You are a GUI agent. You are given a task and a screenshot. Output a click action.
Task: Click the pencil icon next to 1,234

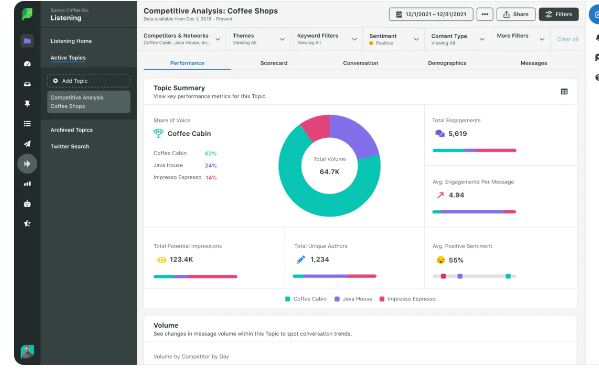[301, 260]
